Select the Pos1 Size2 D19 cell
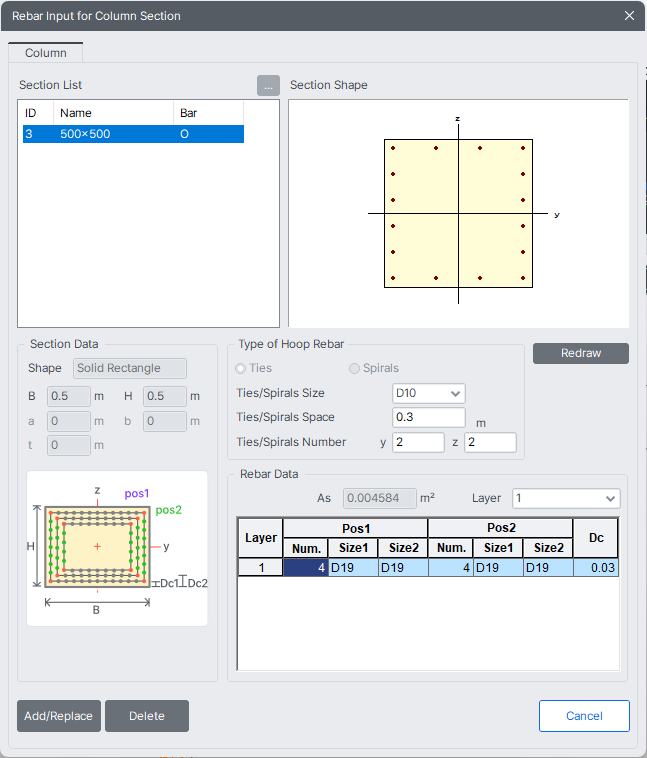The height and width of the screenshot is (758, 647). click(403, 568)
